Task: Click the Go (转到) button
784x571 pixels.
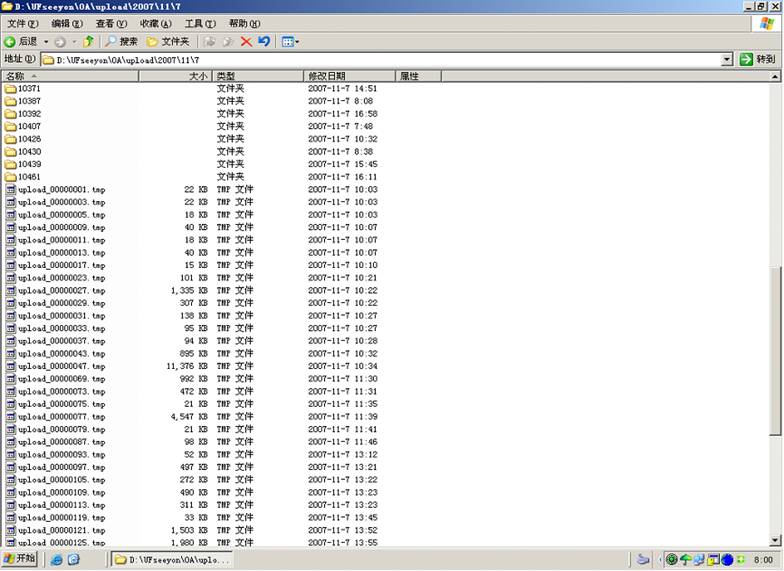Action: pyautogui.click(x=758, y=60)
